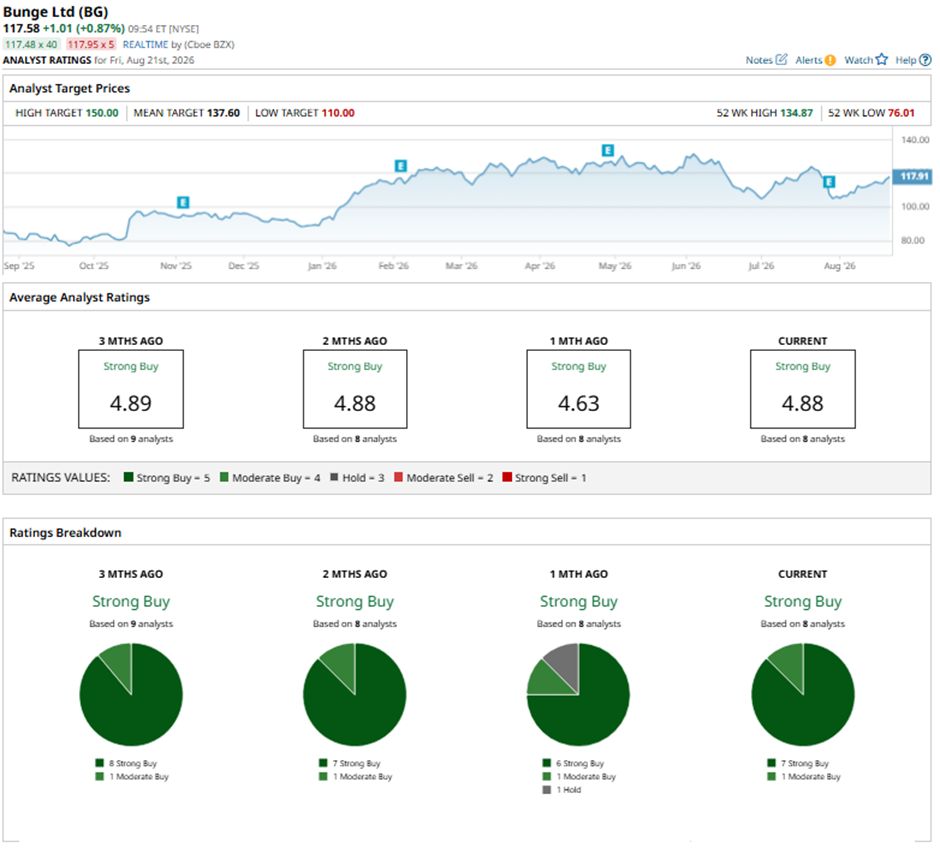Open the Help question mark icon
The height and width of the screenshot is (848, 940).
point(925,60)
